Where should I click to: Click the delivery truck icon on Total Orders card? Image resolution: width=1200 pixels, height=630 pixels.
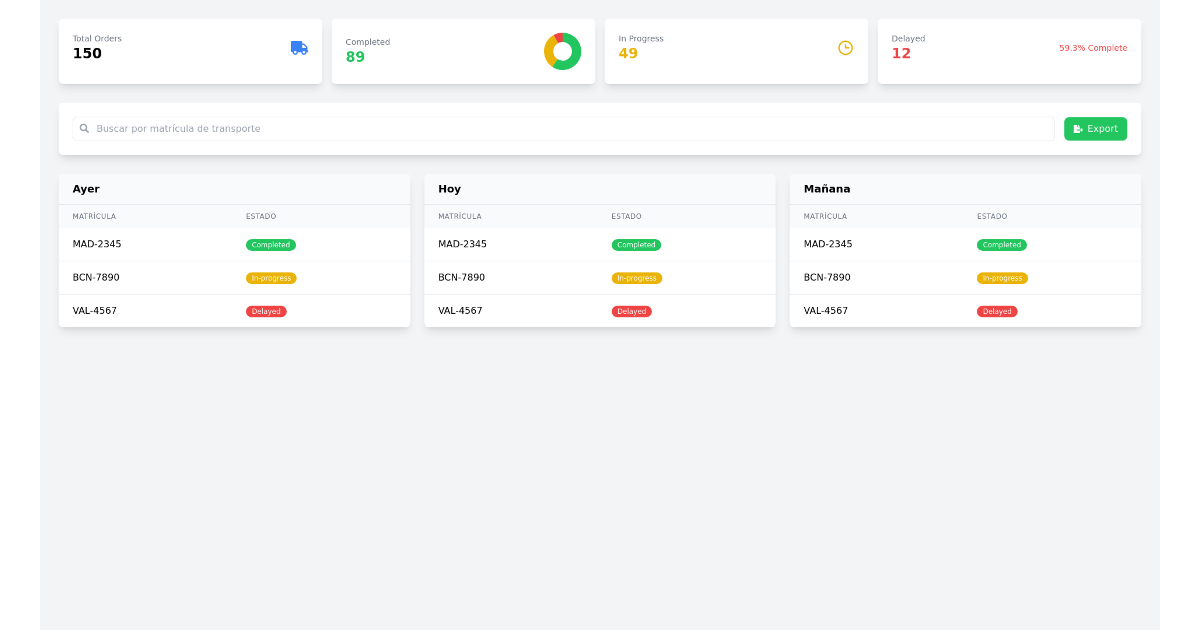pos(298,47)
